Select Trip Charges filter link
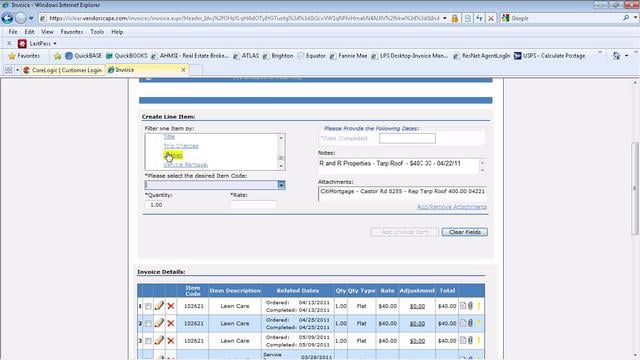Image resolution: width=640 pixels, height=360 pixels. (181, 146)
